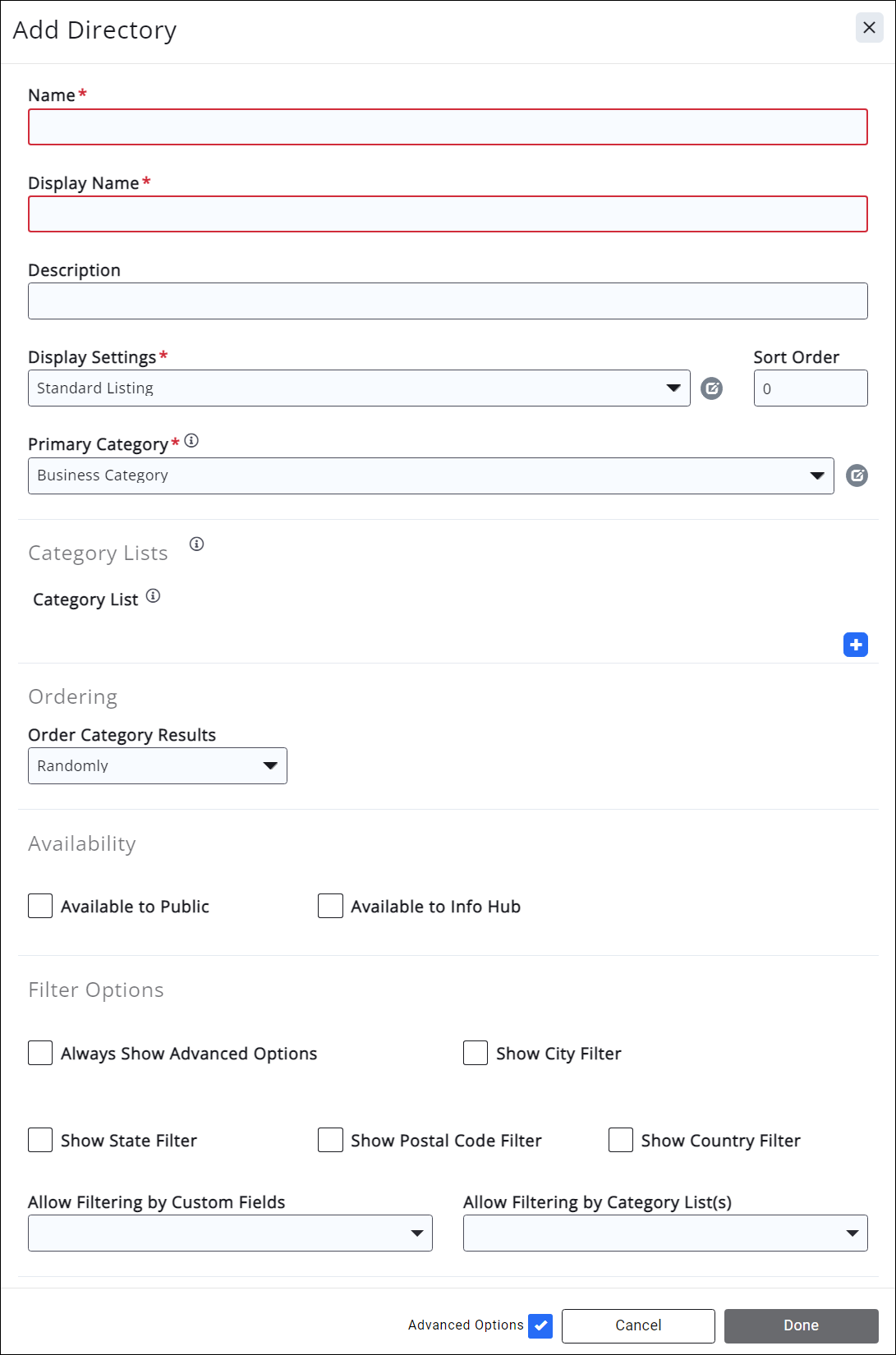Click the Advanced Options label
Image resolution: width=896 pixels, height=1355 pixels.
click(x=466, y=1325)
